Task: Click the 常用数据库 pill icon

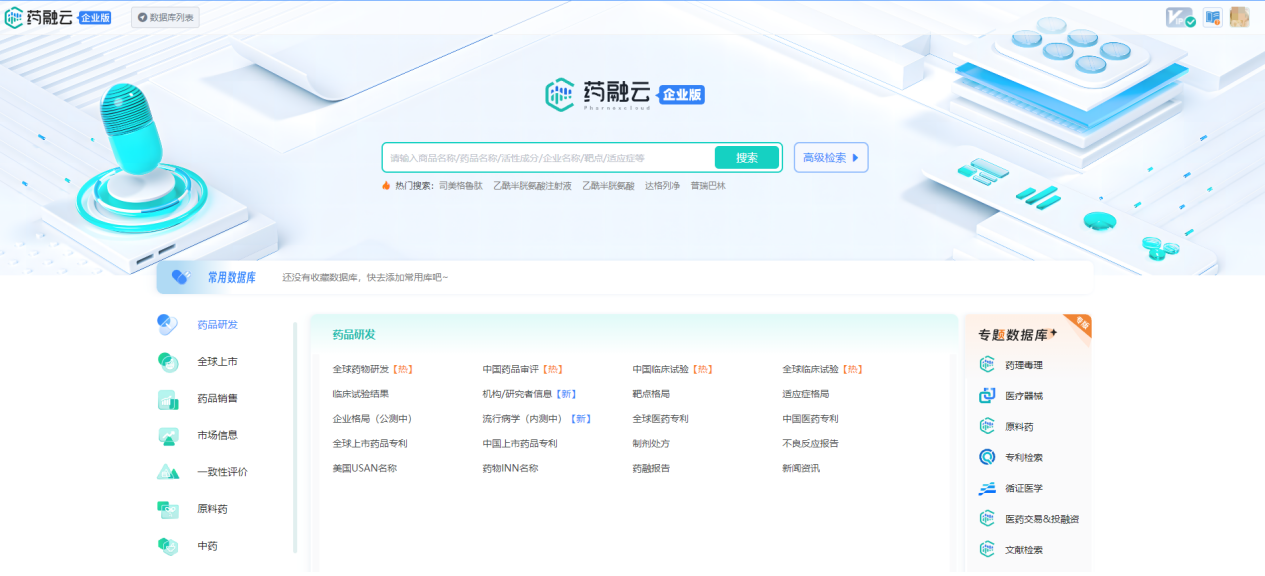Action: (180, 277)
